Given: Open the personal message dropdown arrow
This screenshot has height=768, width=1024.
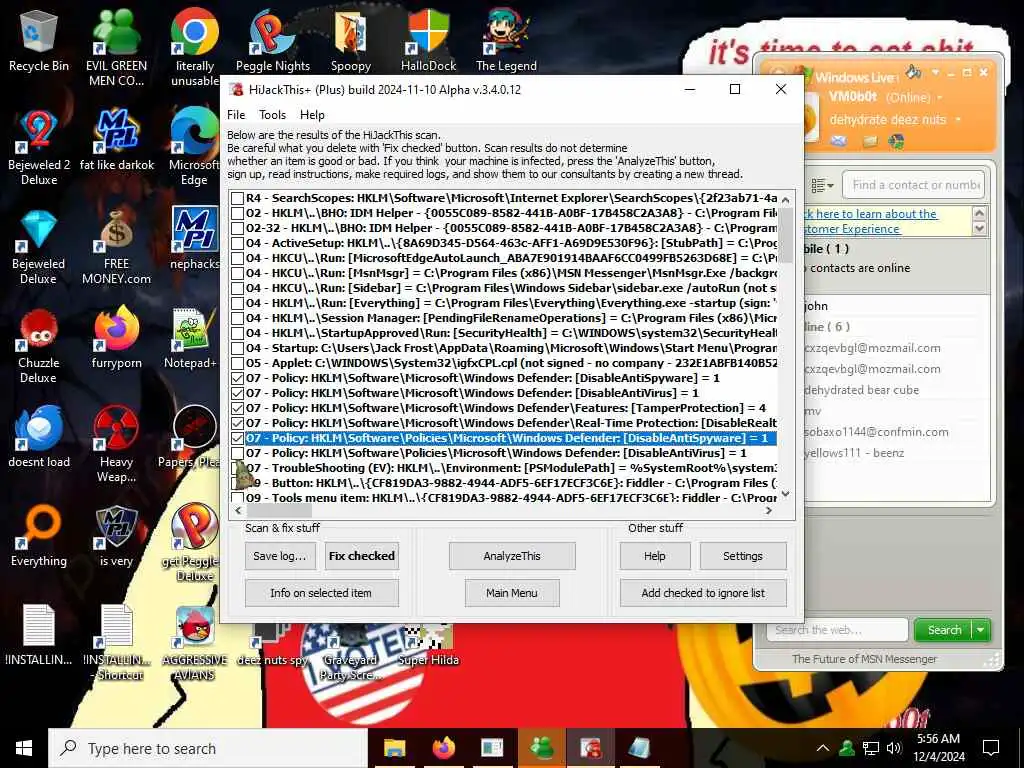Looking at the screenshot, I should pyautogui.click(x=958, y=120).
